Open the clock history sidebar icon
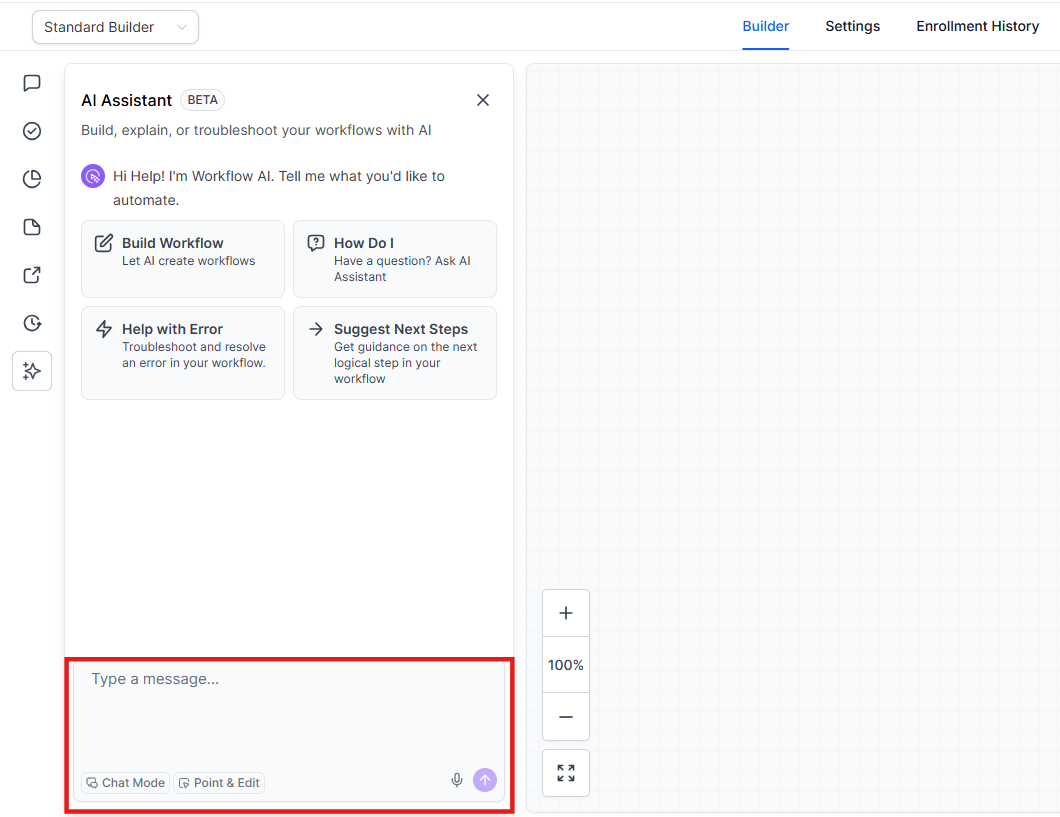 pos(32,323)
